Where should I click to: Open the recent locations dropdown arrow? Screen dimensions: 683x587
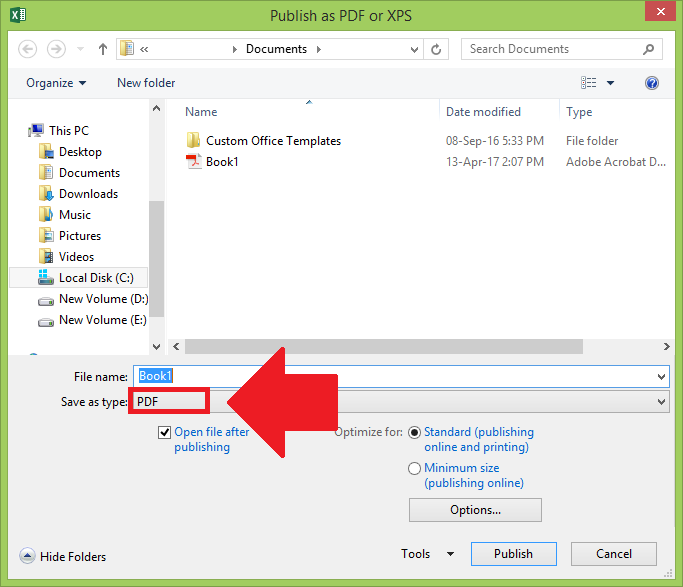pos(80,49)
